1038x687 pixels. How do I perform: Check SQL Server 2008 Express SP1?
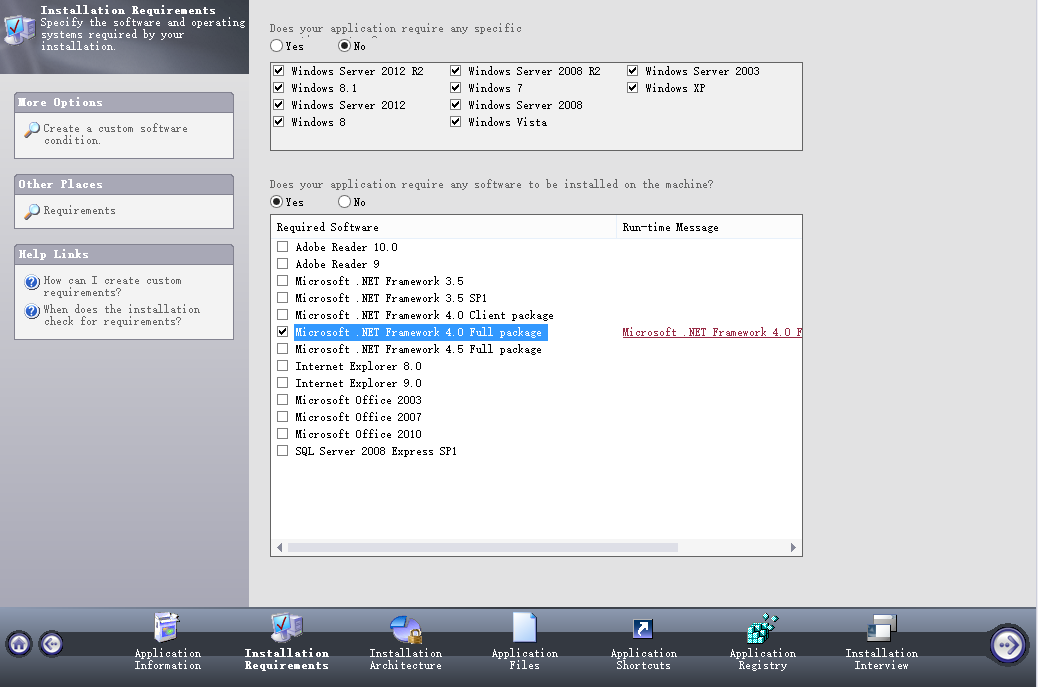pyautogui.click(x=281, y=450)
